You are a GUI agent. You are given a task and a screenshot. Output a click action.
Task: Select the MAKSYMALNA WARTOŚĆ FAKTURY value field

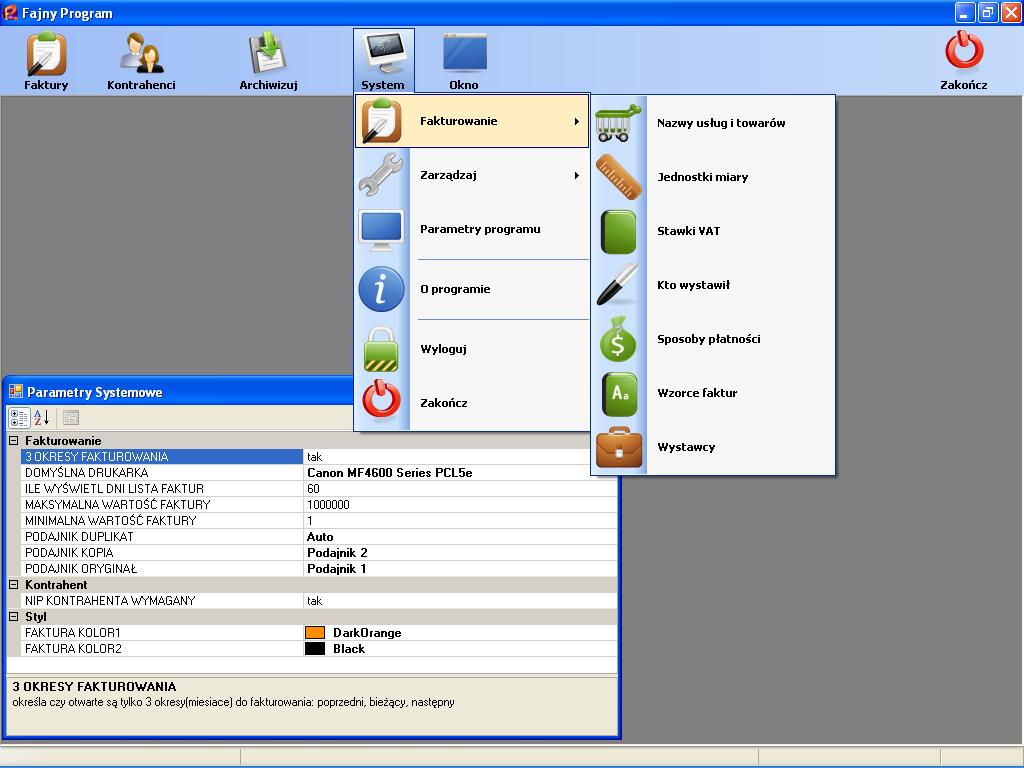[460, 505]
